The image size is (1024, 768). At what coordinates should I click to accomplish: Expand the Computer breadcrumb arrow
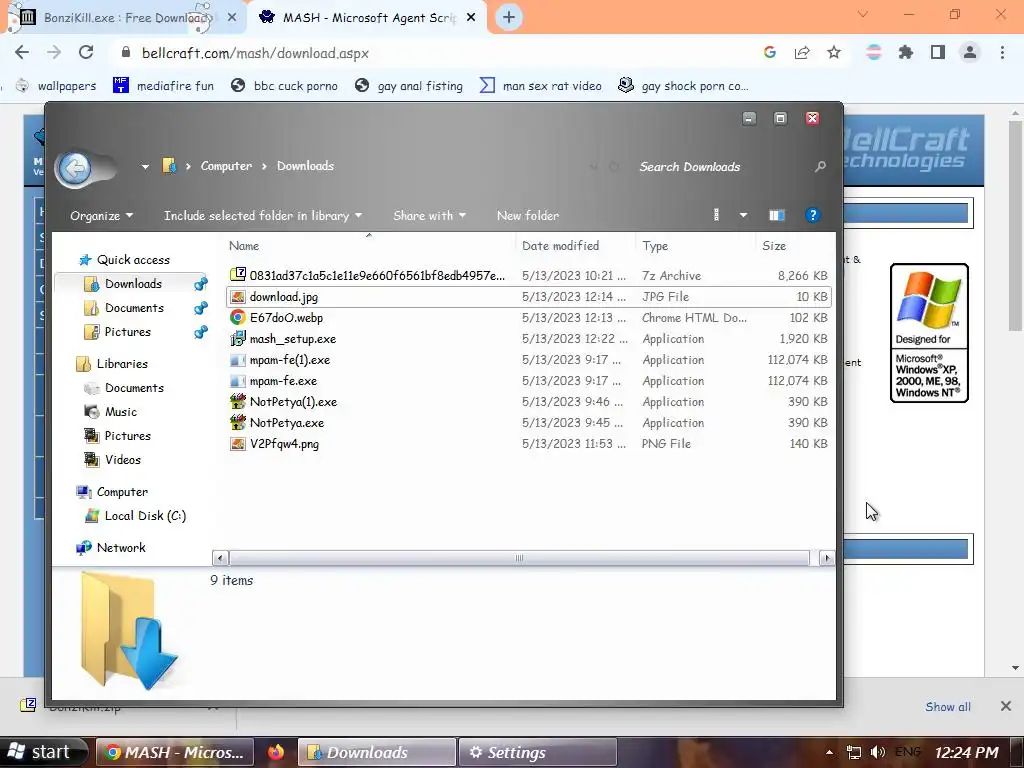click(x=264, y=166)
